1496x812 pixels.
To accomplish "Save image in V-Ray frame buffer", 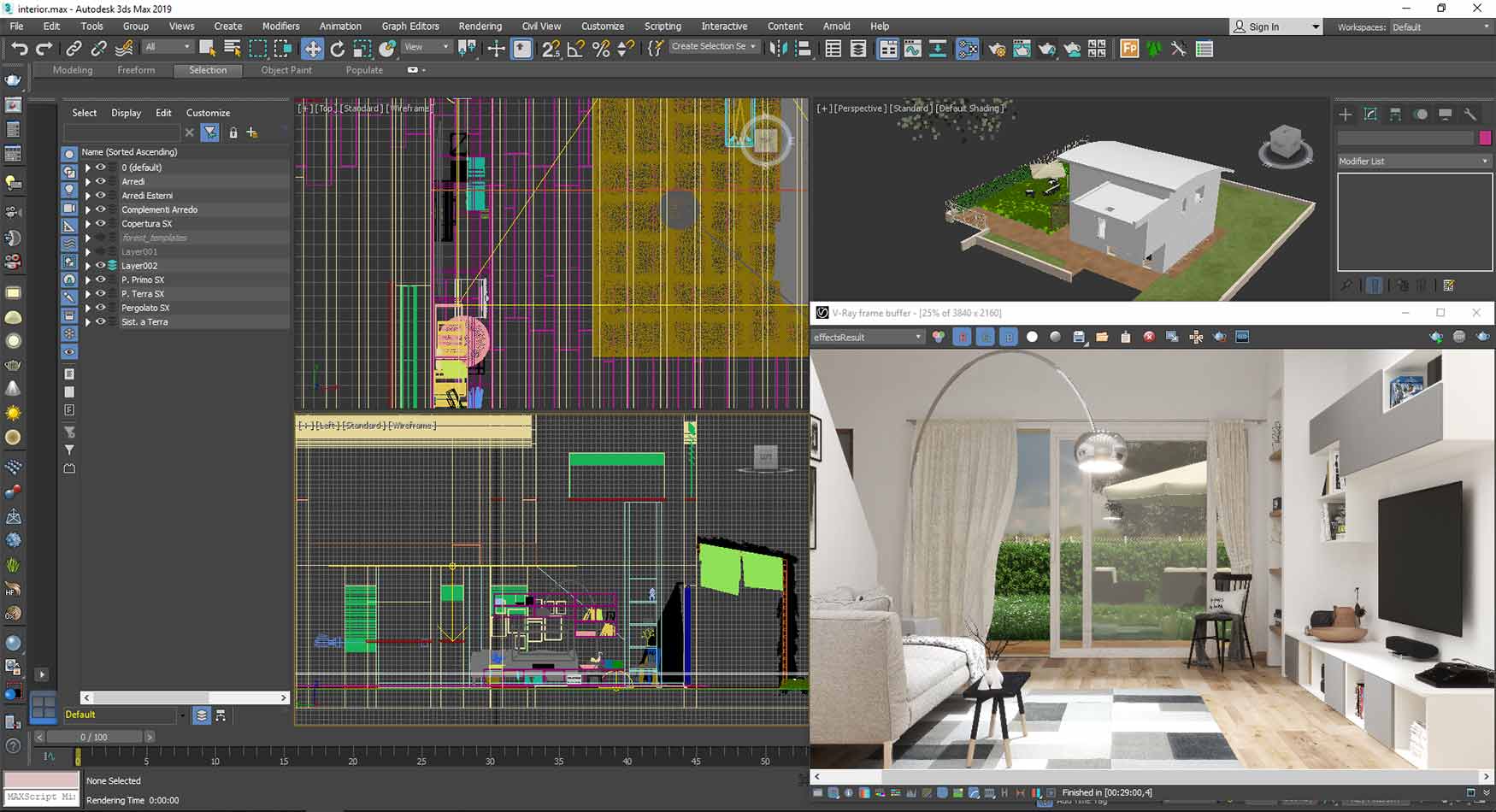I will (1079, 338).
